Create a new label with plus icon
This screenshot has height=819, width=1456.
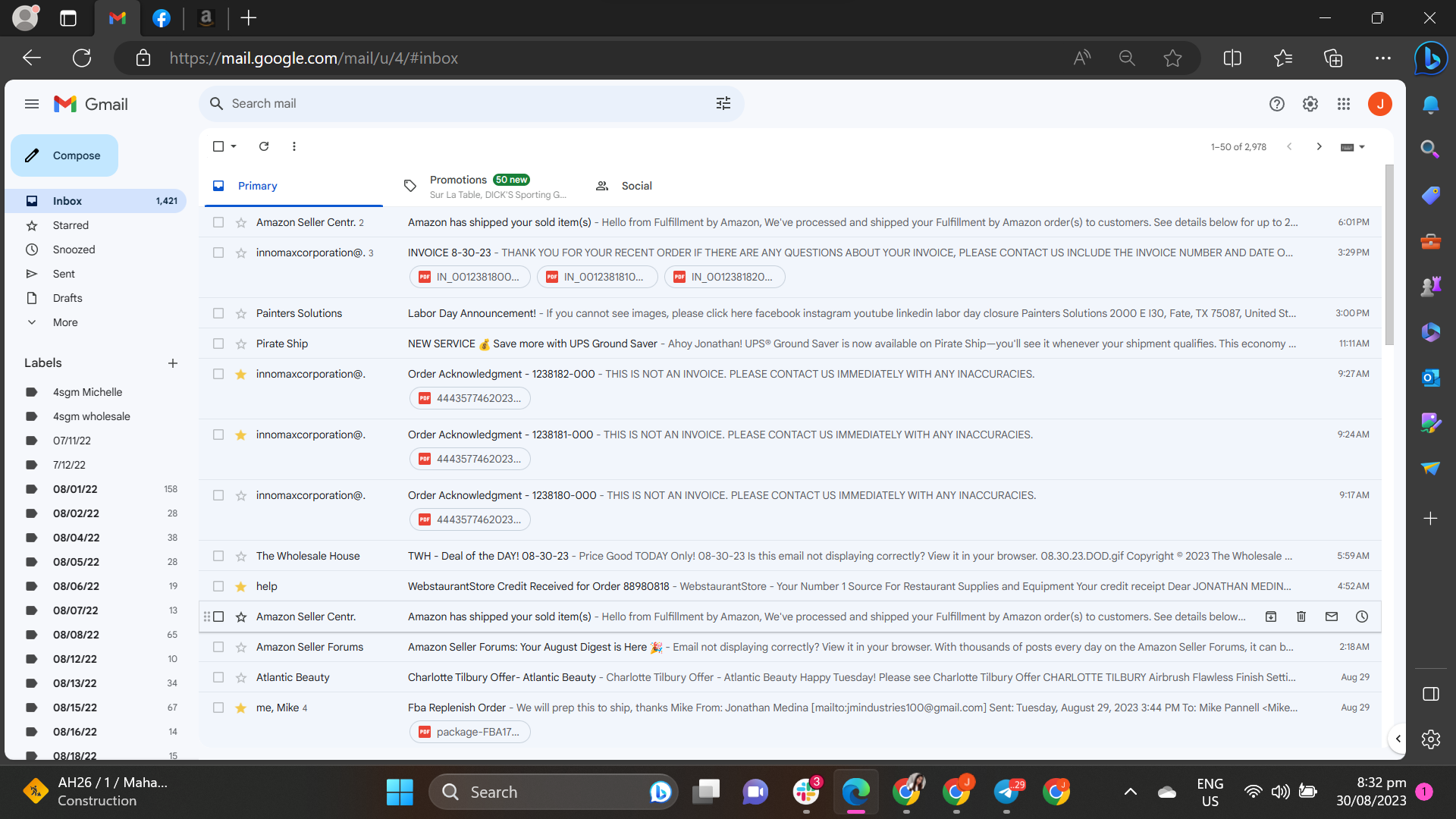(173, 363)
